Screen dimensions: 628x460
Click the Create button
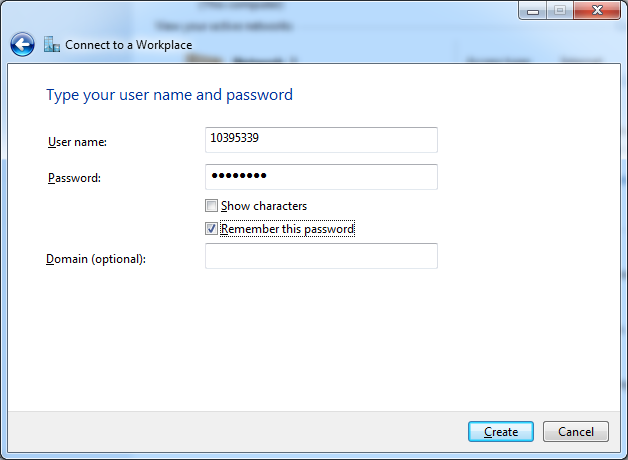[x=501, y=432]
